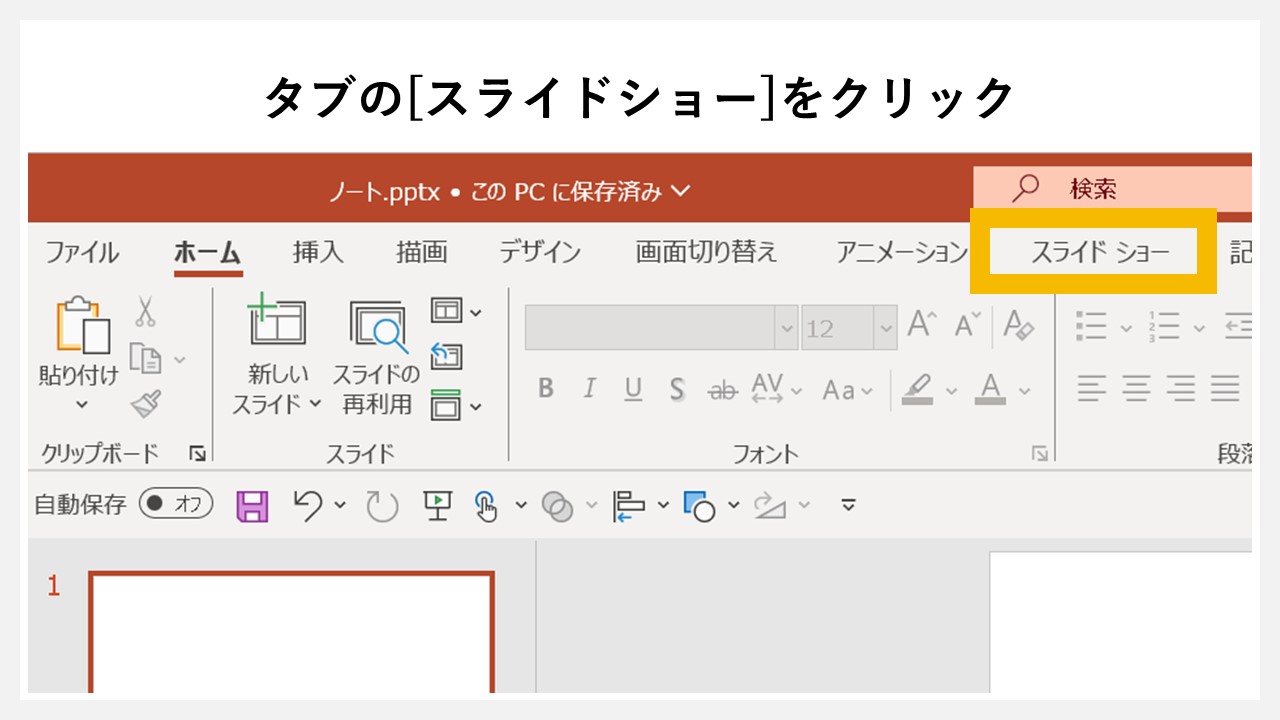Open the font size dropdown
Screen dimensions: 1280x720
click(884, 327)
